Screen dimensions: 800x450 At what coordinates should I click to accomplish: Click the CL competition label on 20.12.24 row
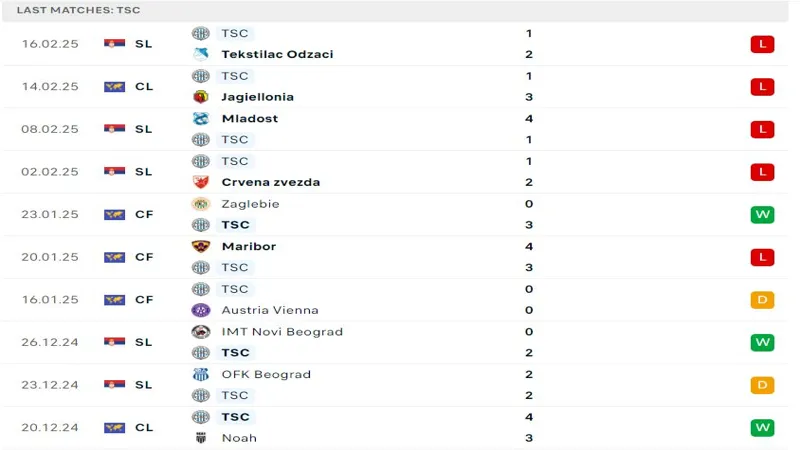(x=144, y=428)
